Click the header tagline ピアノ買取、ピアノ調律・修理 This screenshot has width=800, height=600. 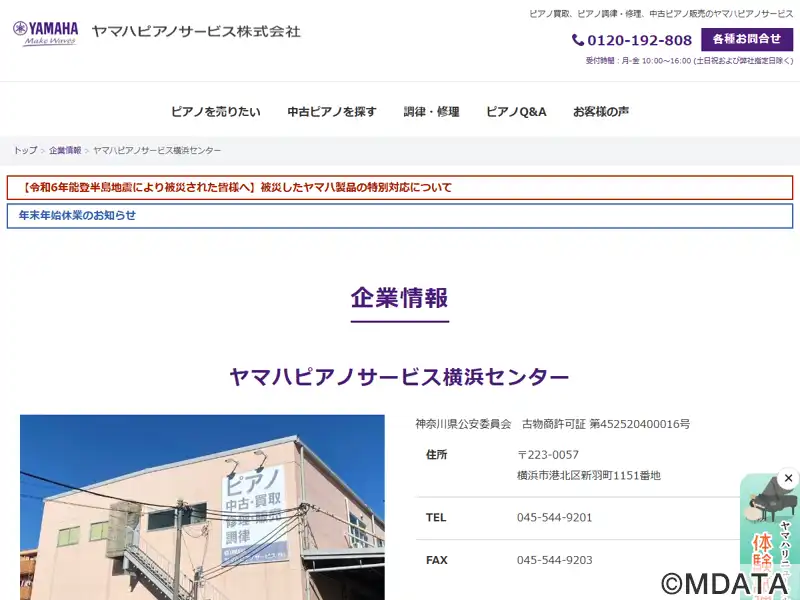(661, 14)
